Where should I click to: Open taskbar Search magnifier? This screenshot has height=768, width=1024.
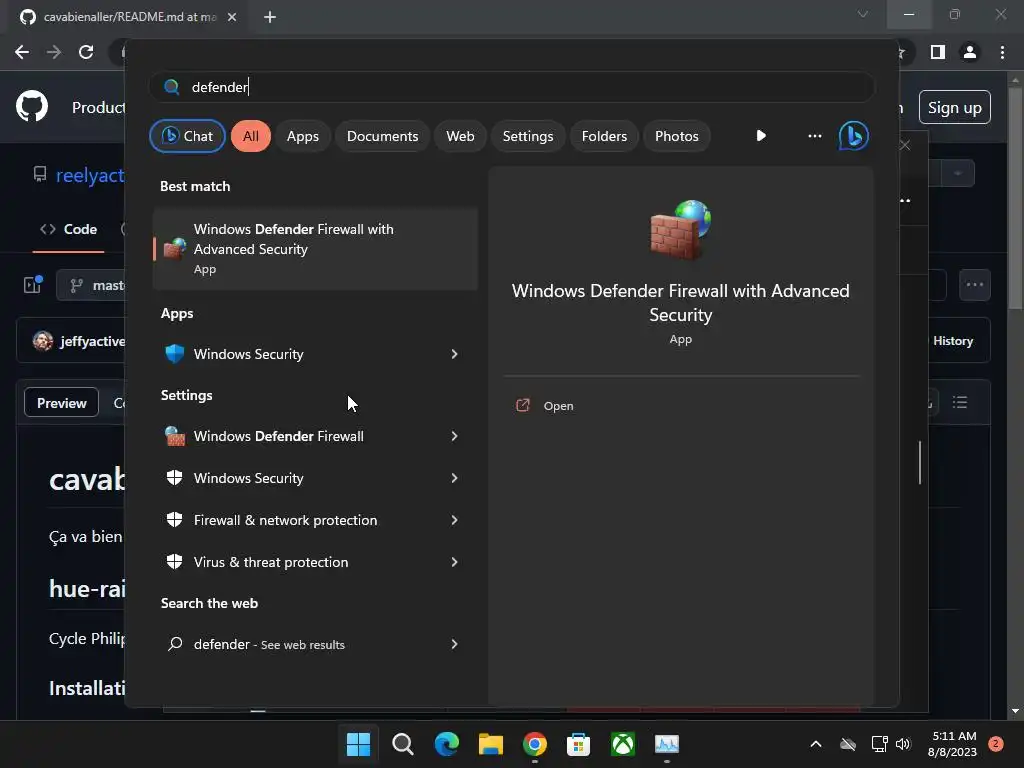pyautogui.click(x=402, y=744)
